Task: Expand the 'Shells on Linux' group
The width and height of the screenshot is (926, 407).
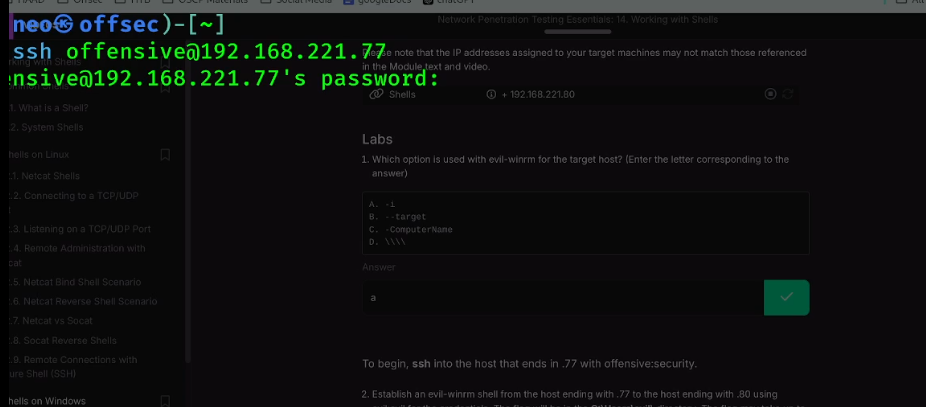Action: point(39,155)
